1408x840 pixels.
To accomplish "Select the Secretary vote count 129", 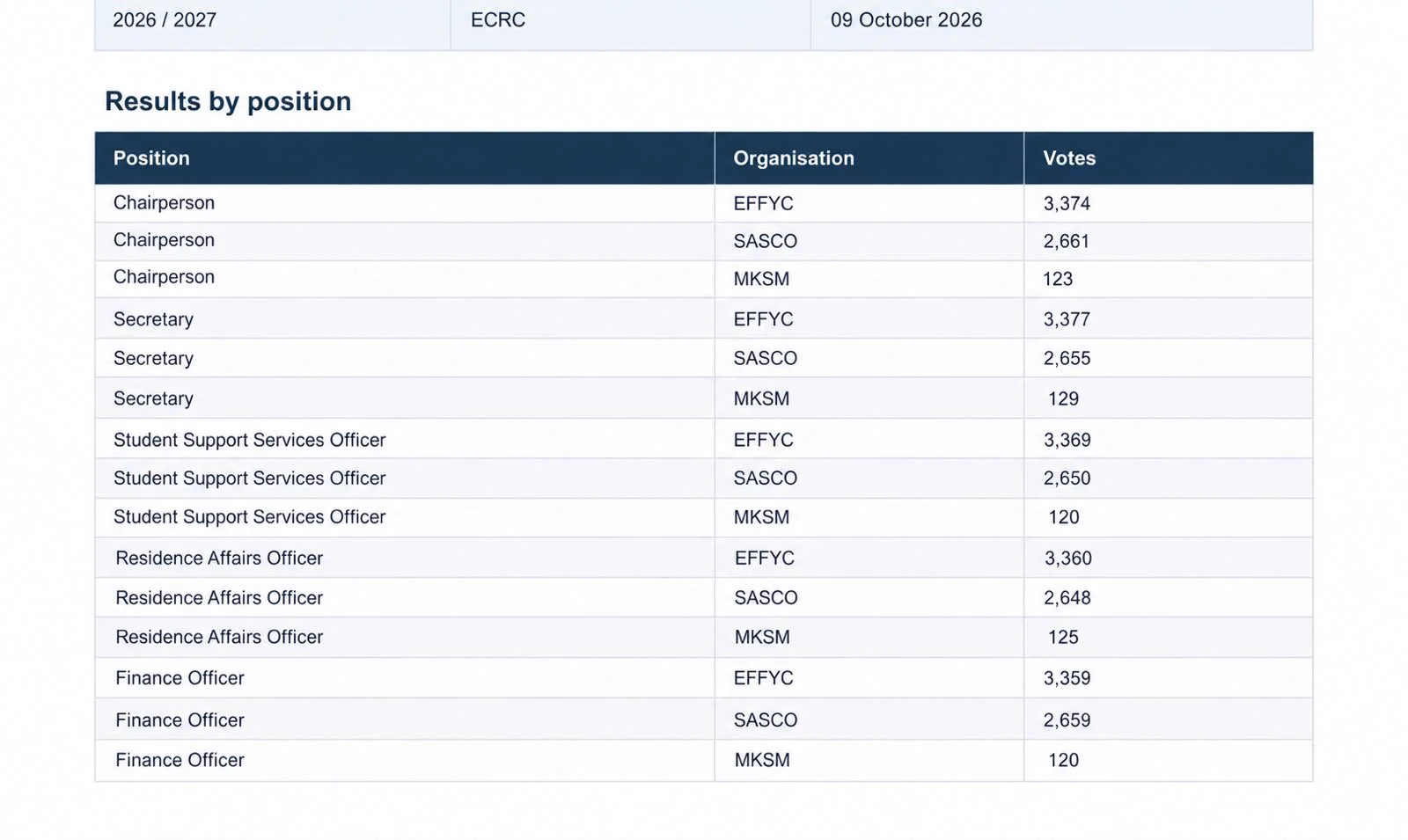I will (1063, 398).
